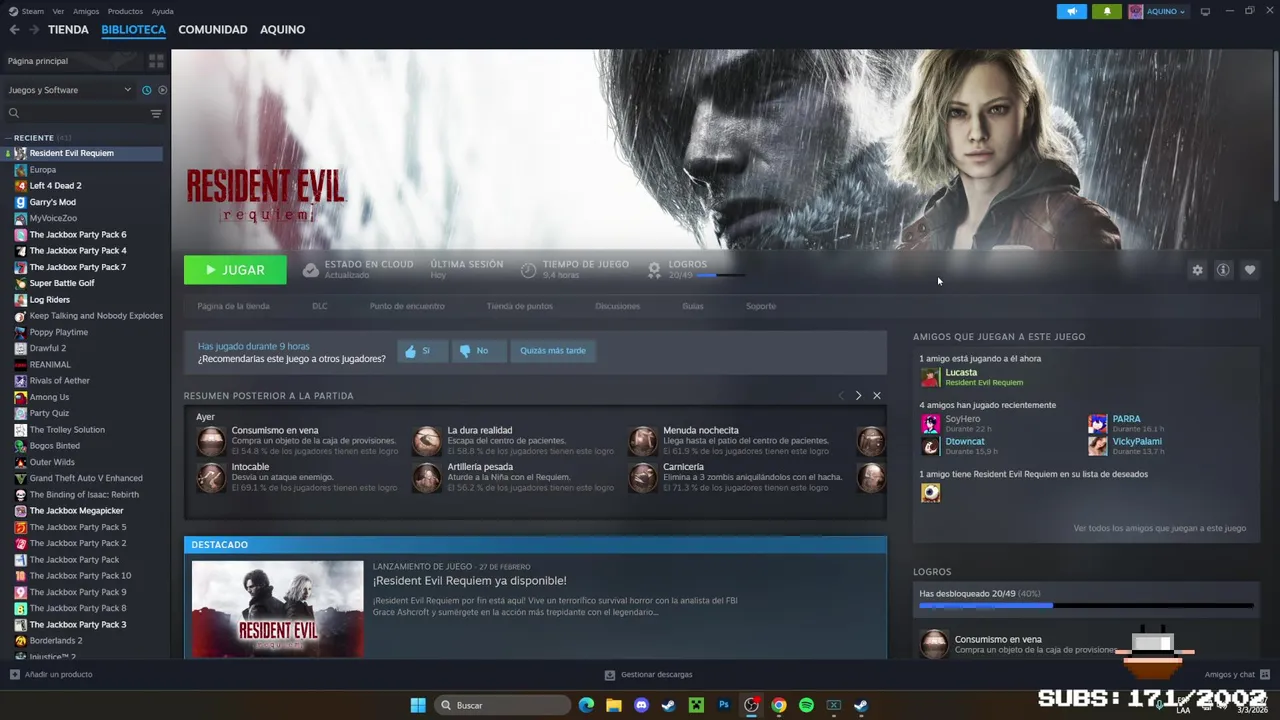Open the DLC link
Viewport: 1280px width, 720px height.
[x=320, y=306]
